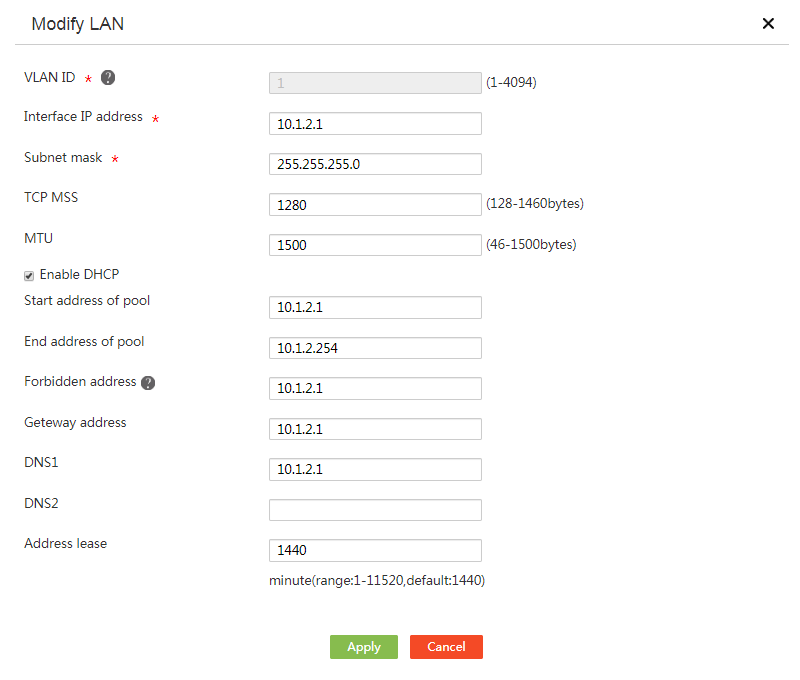Click the 'VLAN ID' label

[49, 78]
